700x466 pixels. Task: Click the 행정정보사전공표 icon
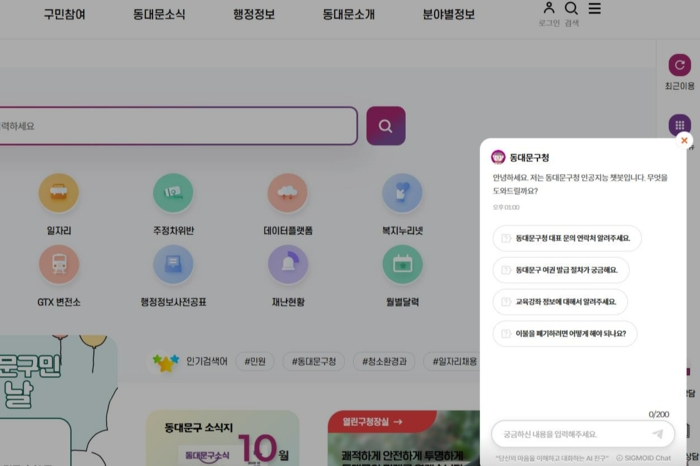pos(173,265)
